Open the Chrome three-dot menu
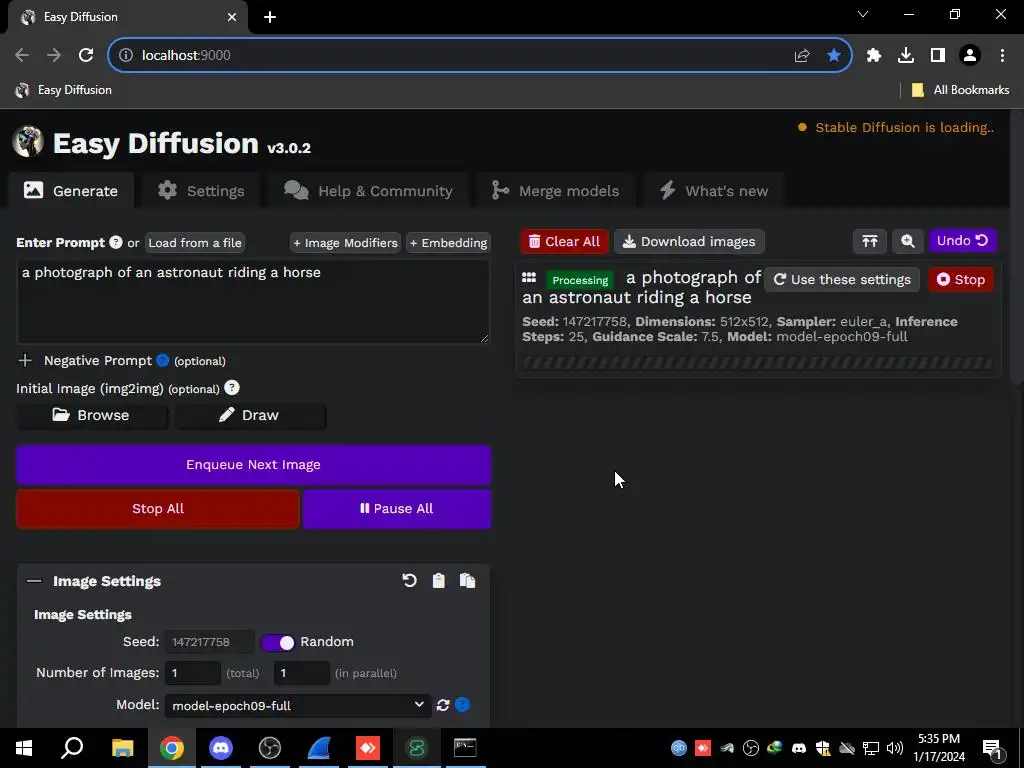 point(1002,56)
